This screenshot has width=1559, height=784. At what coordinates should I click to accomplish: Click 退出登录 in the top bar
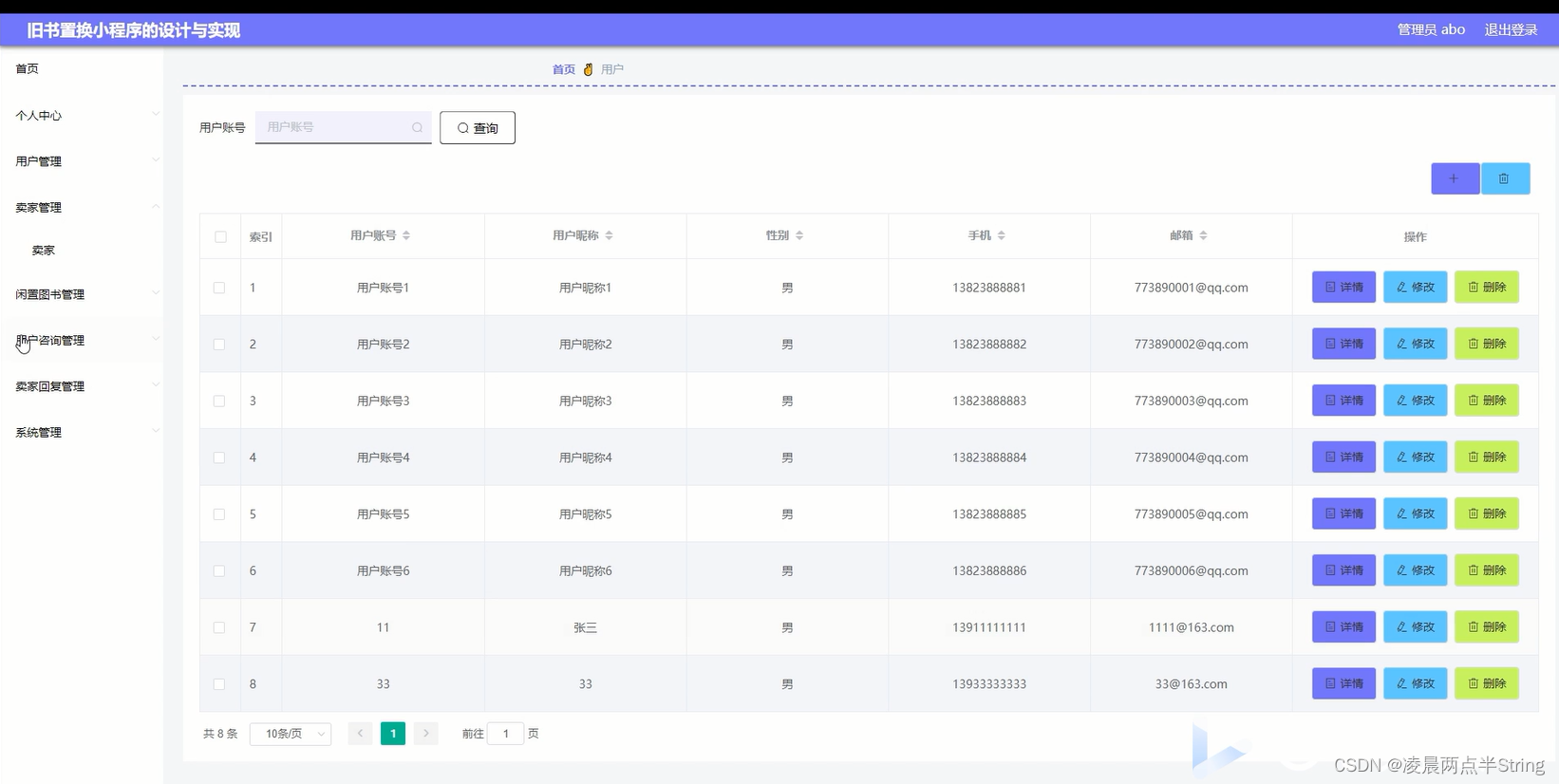point(1511,29)
